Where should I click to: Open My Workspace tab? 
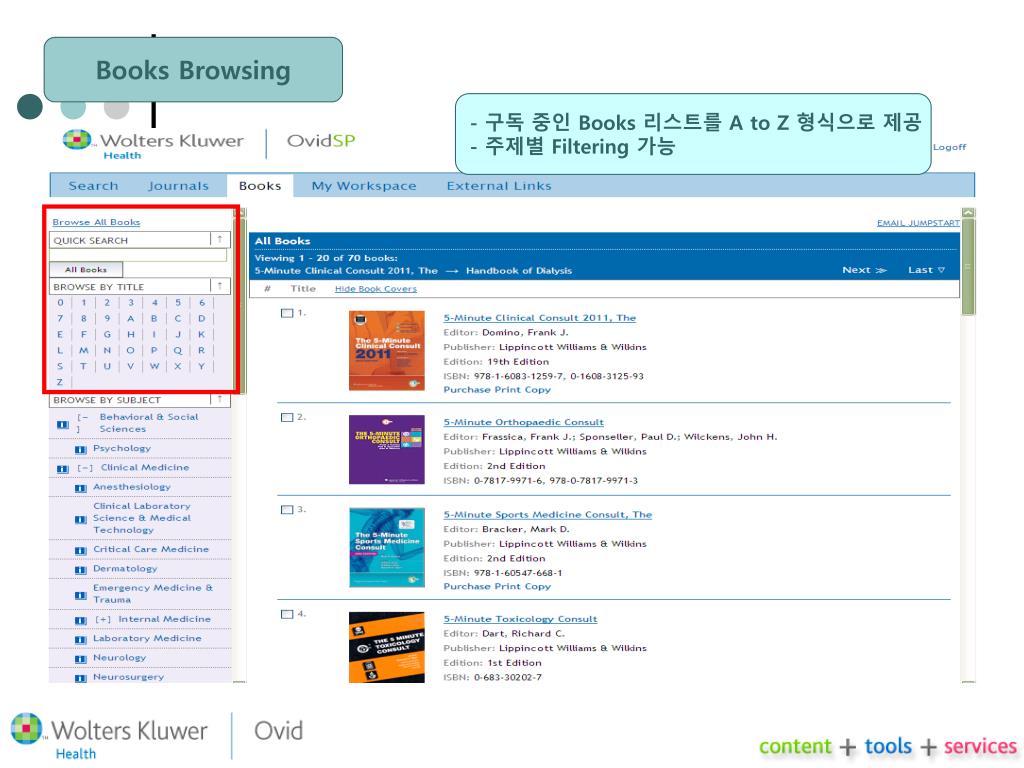[364, 186]
